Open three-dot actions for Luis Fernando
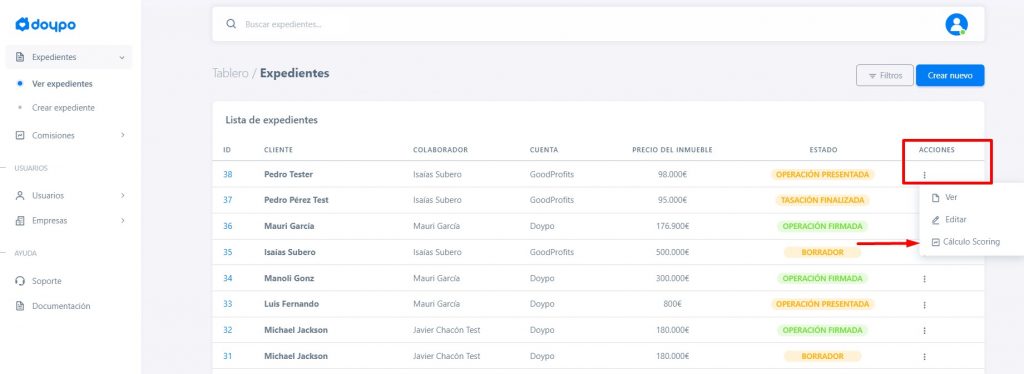The height and width of the screenshot is (374, 1024). pos(924,305)
